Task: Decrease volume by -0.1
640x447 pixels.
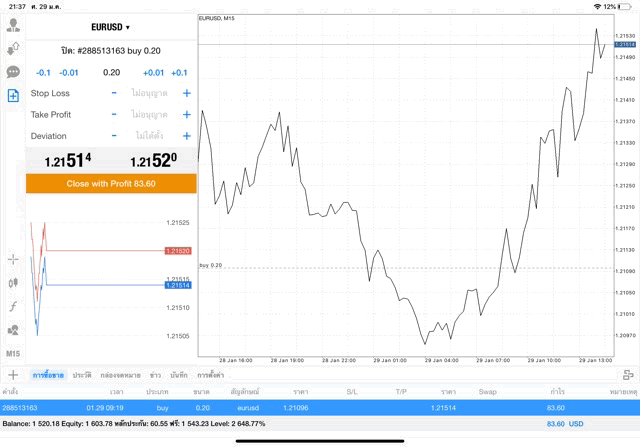Action: [x=43, y=73]
